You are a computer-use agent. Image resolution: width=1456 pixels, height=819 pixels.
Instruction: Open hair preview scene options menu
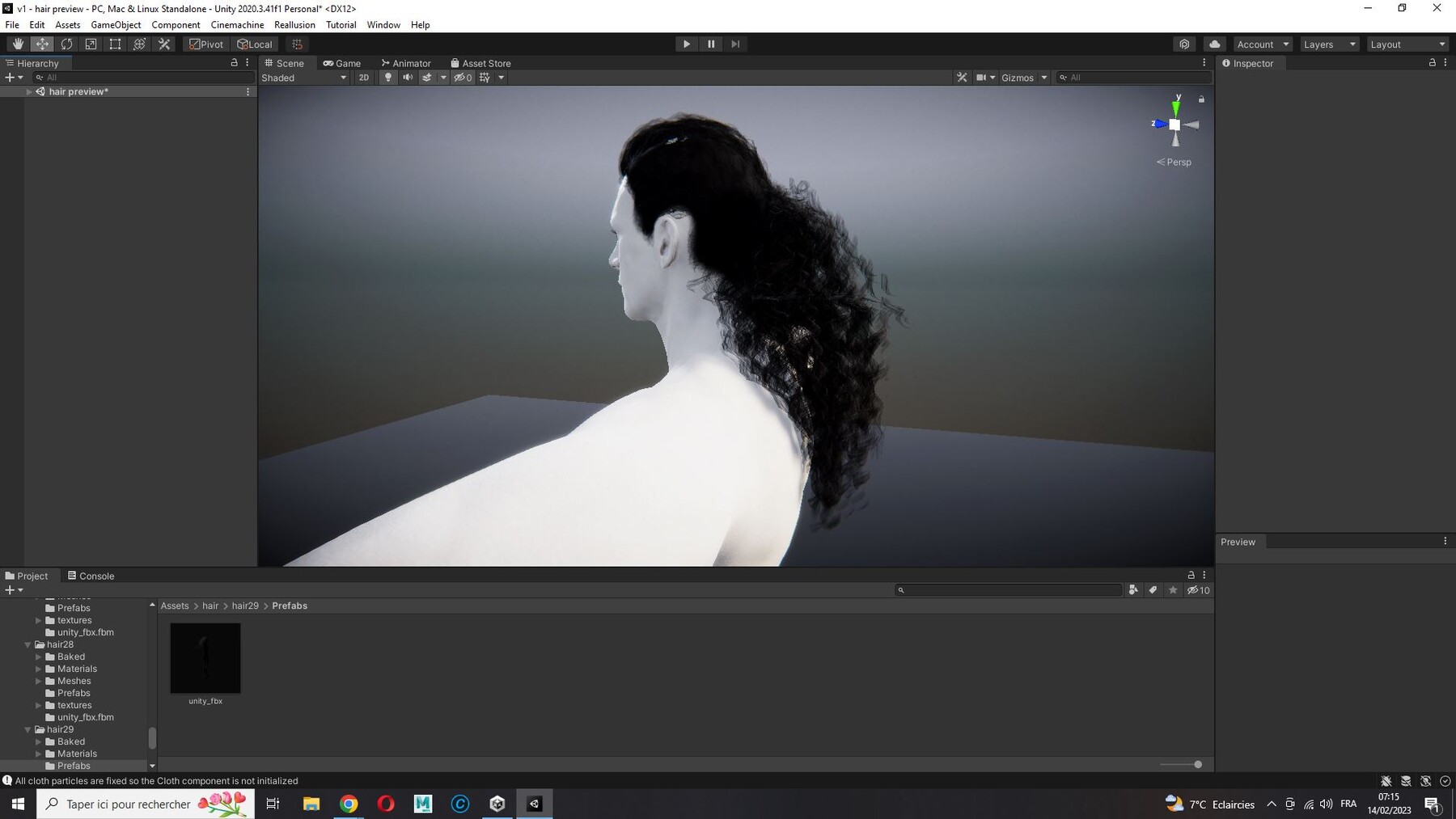[x=248, y=91]
